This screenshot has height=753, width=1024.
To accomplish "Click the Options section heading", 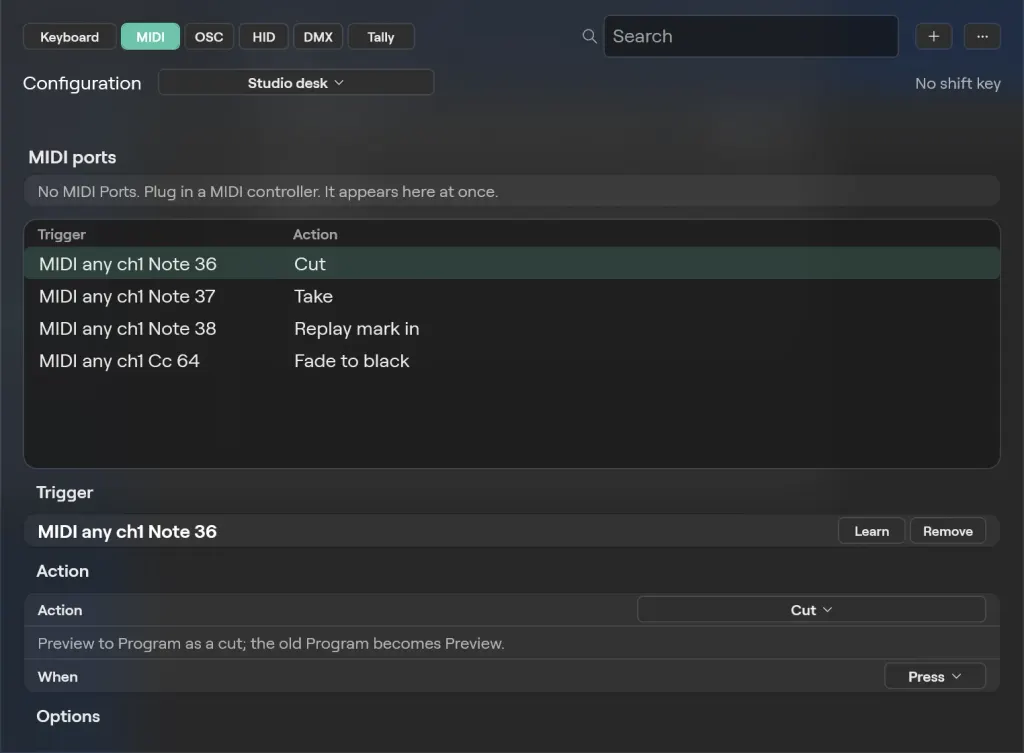I will pos(68,716).
